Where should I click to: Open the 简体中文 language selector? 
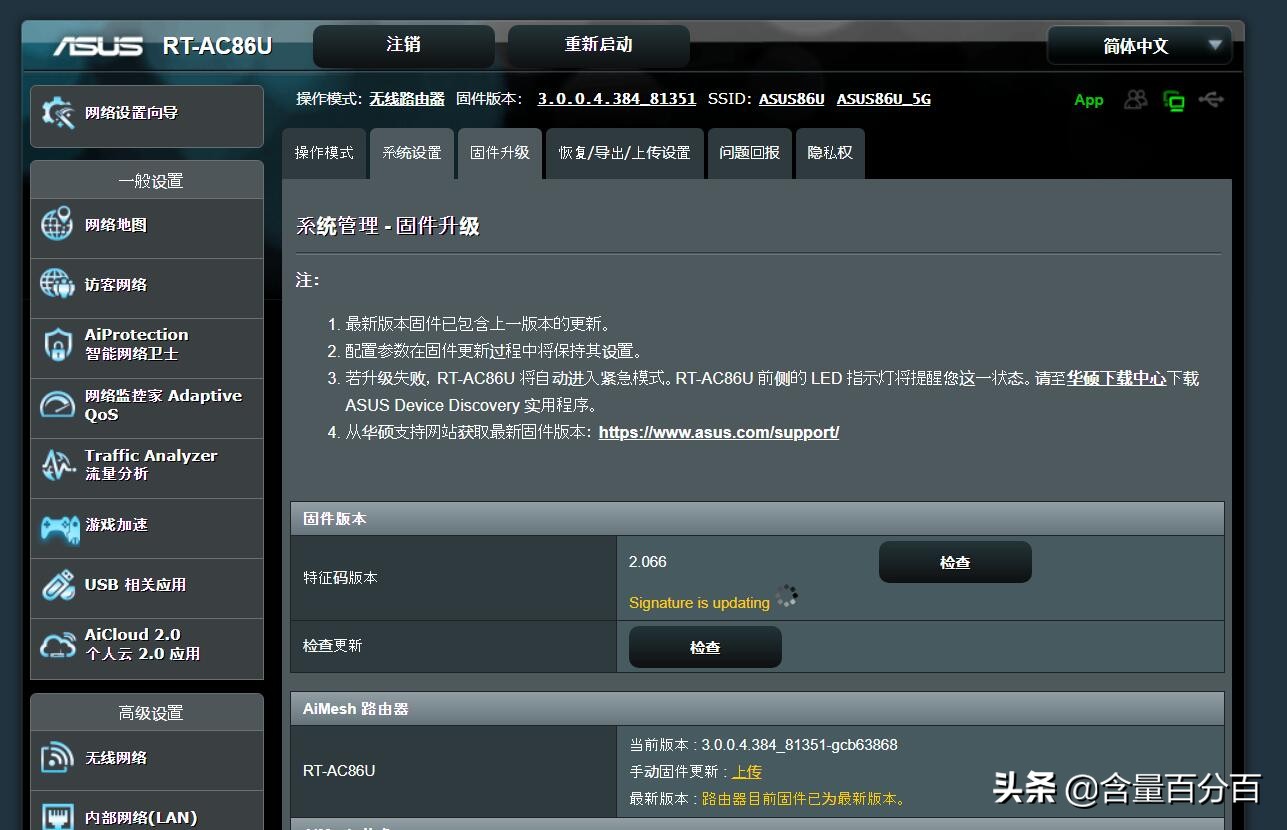(x=1139, y=45)
